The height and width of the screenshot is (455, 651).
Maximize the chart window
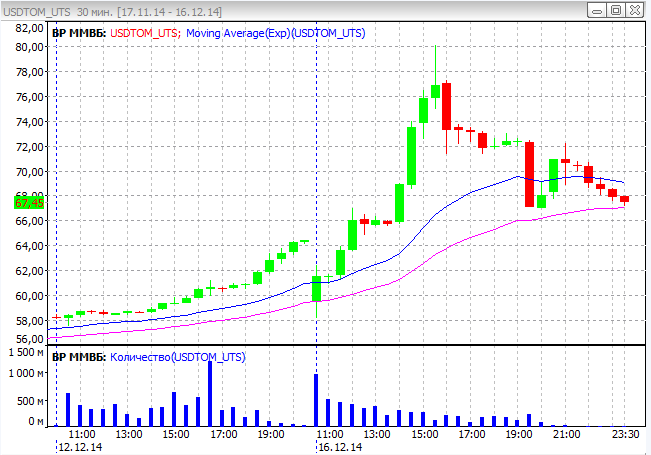tap(616, 10)
